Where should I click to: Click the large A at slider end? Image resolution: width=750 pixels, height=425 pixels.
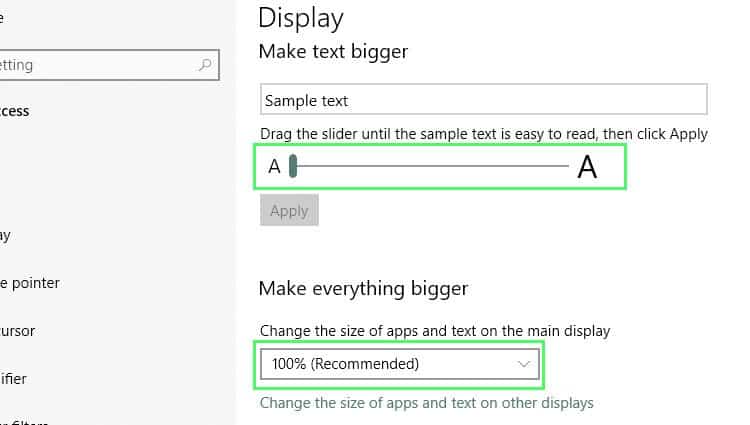click(x=587, y=167)
